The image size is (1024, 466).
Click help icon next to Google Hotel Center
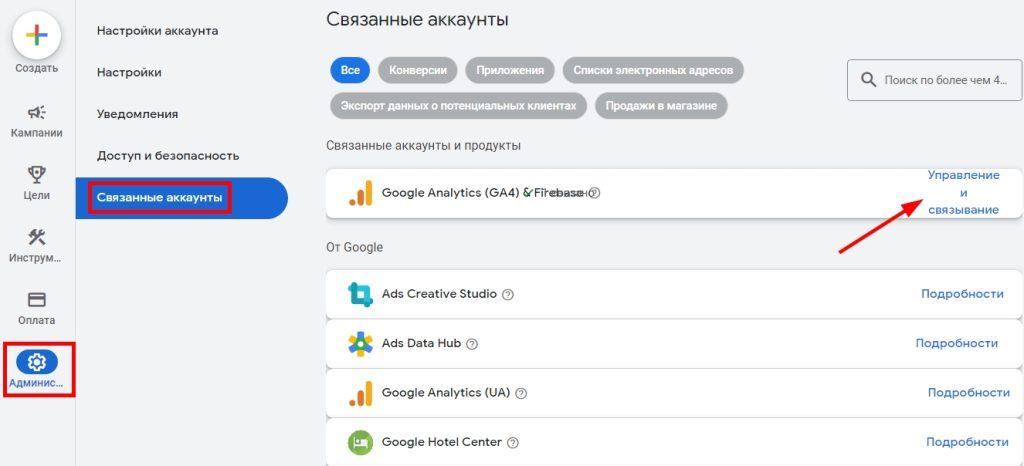point(513,443)
